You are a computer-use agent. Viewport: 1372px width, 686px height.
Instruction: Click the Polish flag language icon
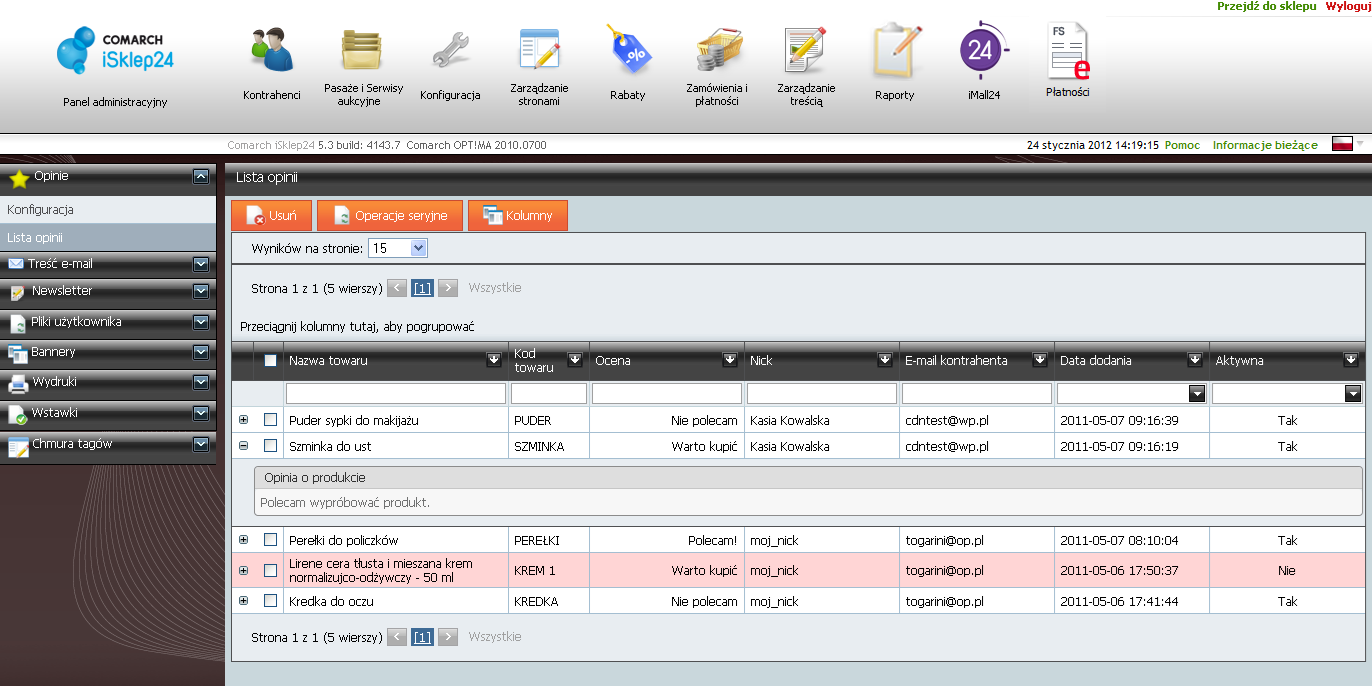[x=1342, y=145]
